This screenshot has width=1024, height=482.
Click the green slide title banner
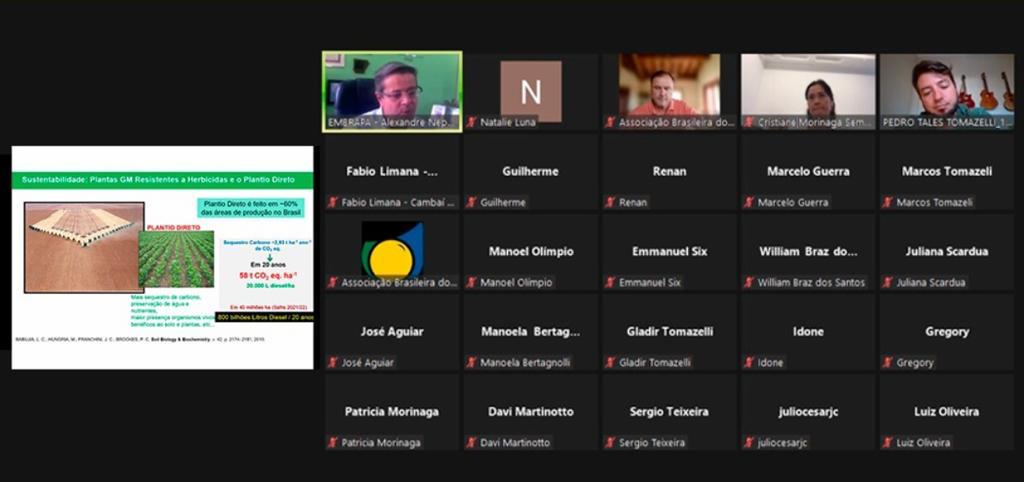coord(162,180)
